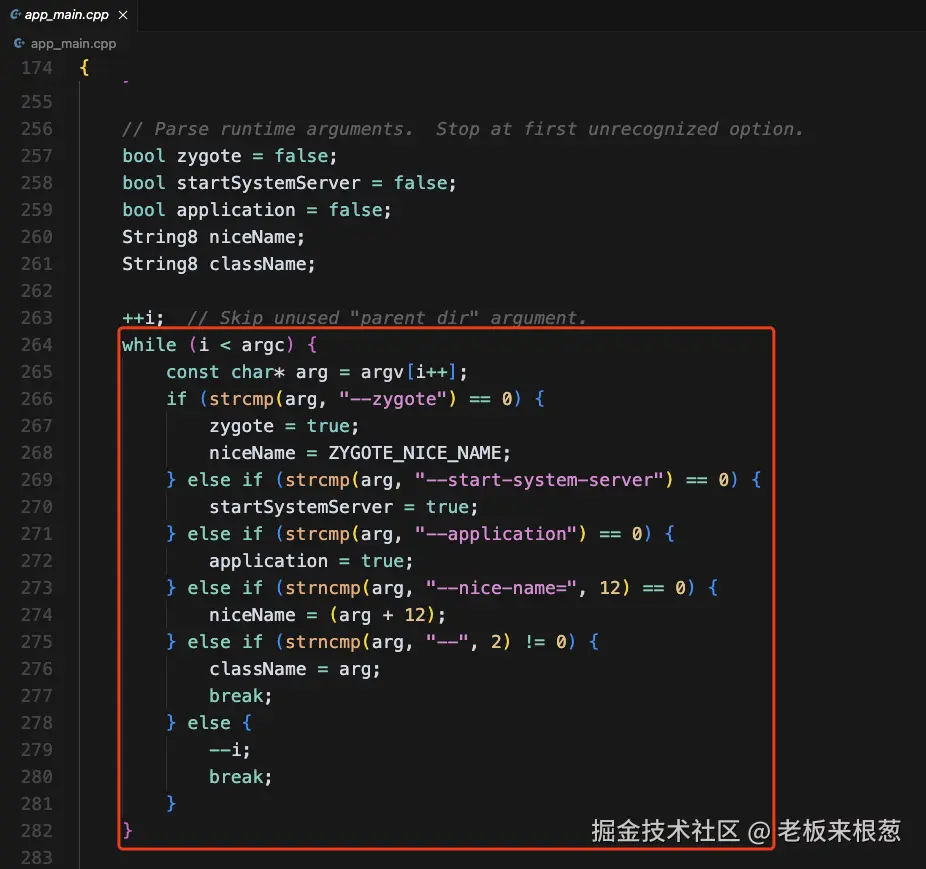Select the app_main.cpp editor tab
926x869 pixels.
click(69, 15)
